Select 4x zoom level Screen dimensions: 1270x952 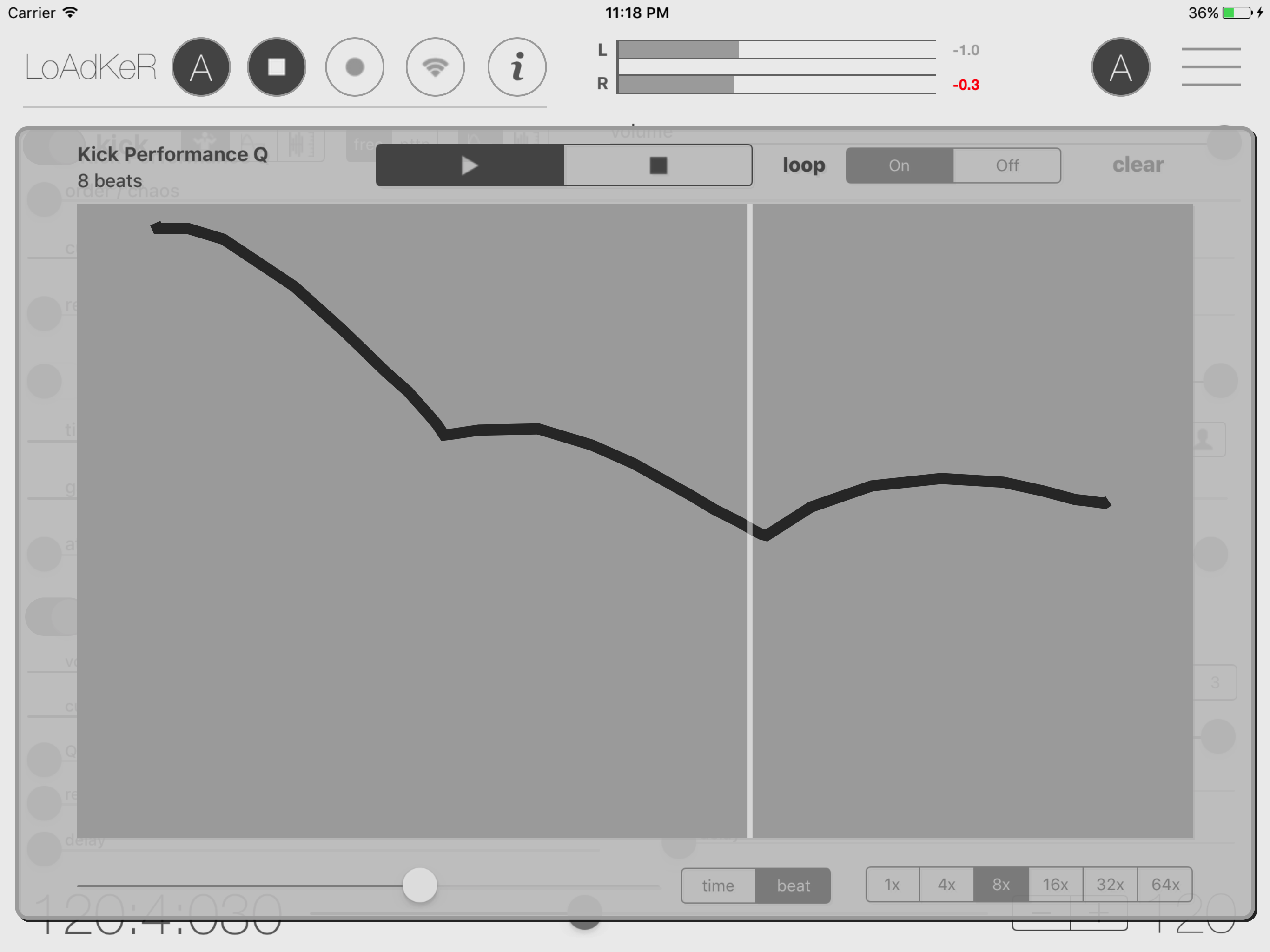pyautogui.click(x=946, y=884)
